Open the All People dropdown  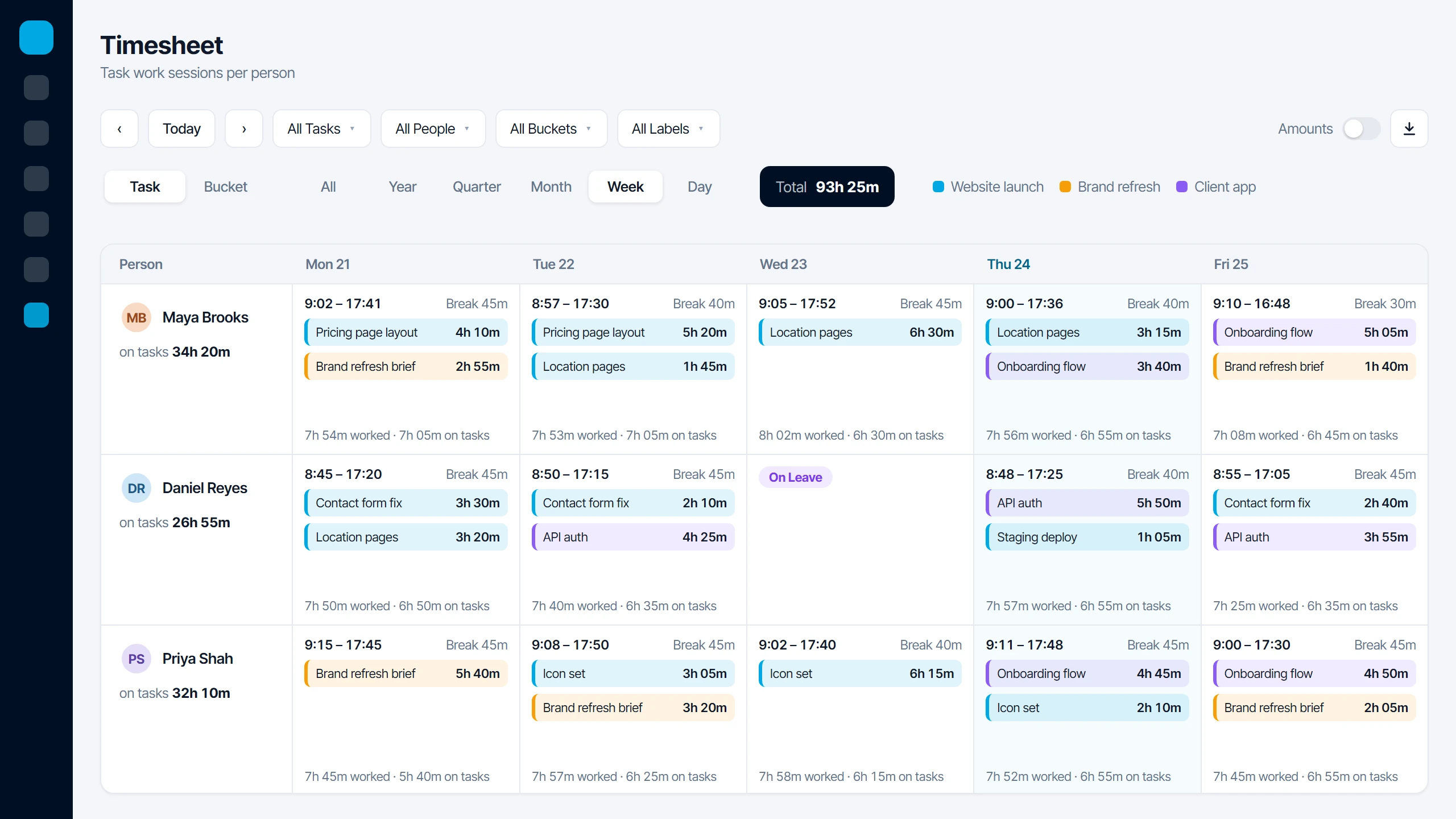pos(433,129)
